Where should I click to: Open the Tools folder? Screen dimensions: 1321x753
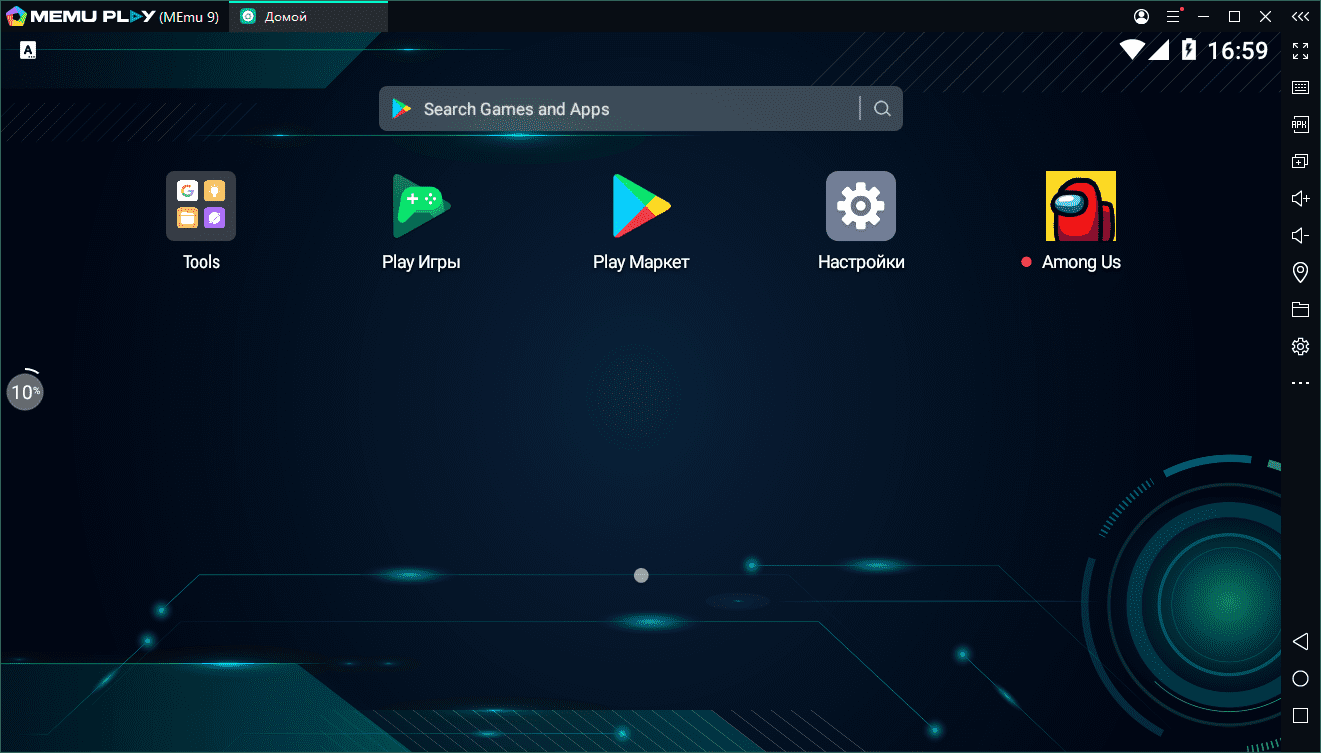[x=201, y=207]
